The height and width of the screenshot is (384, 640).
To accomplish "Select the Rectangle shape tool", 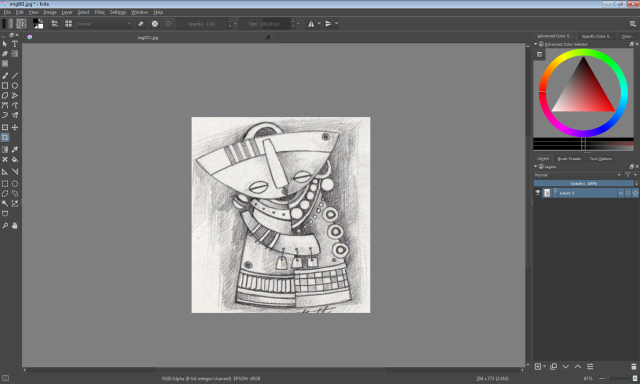I will pos(5,86).
